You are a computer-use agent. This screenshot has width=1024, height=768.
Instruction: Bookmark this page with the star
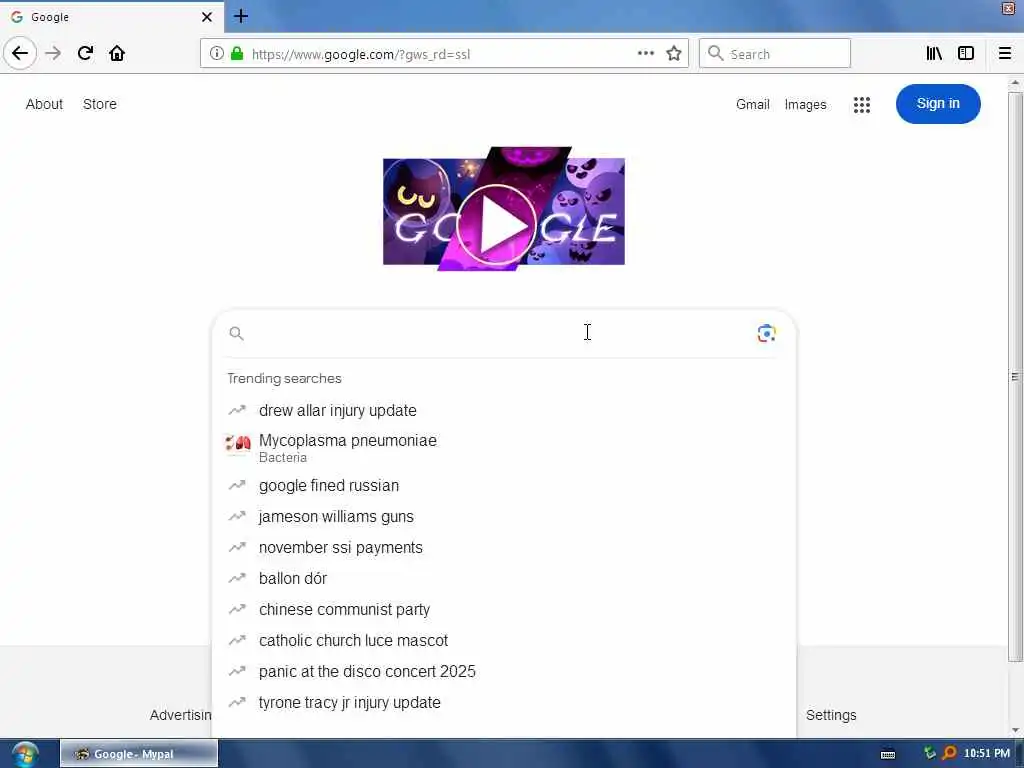coord(674,54)
